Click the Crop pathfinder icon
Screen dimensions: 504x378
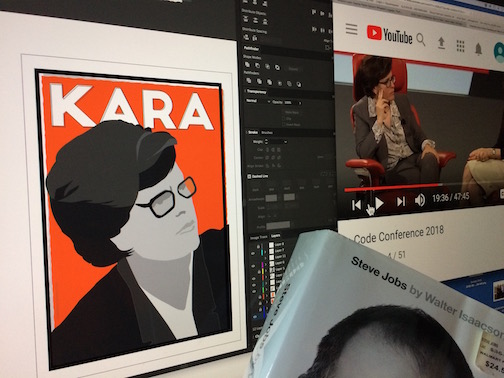pos(280,83)
